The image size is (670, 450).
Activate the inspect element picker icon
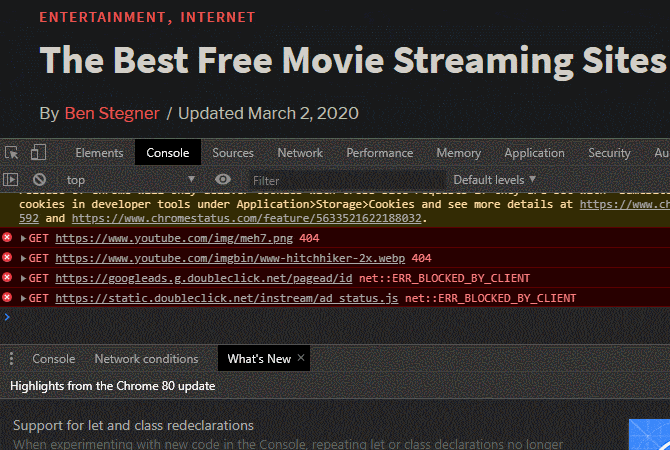(x=12, y=153)
